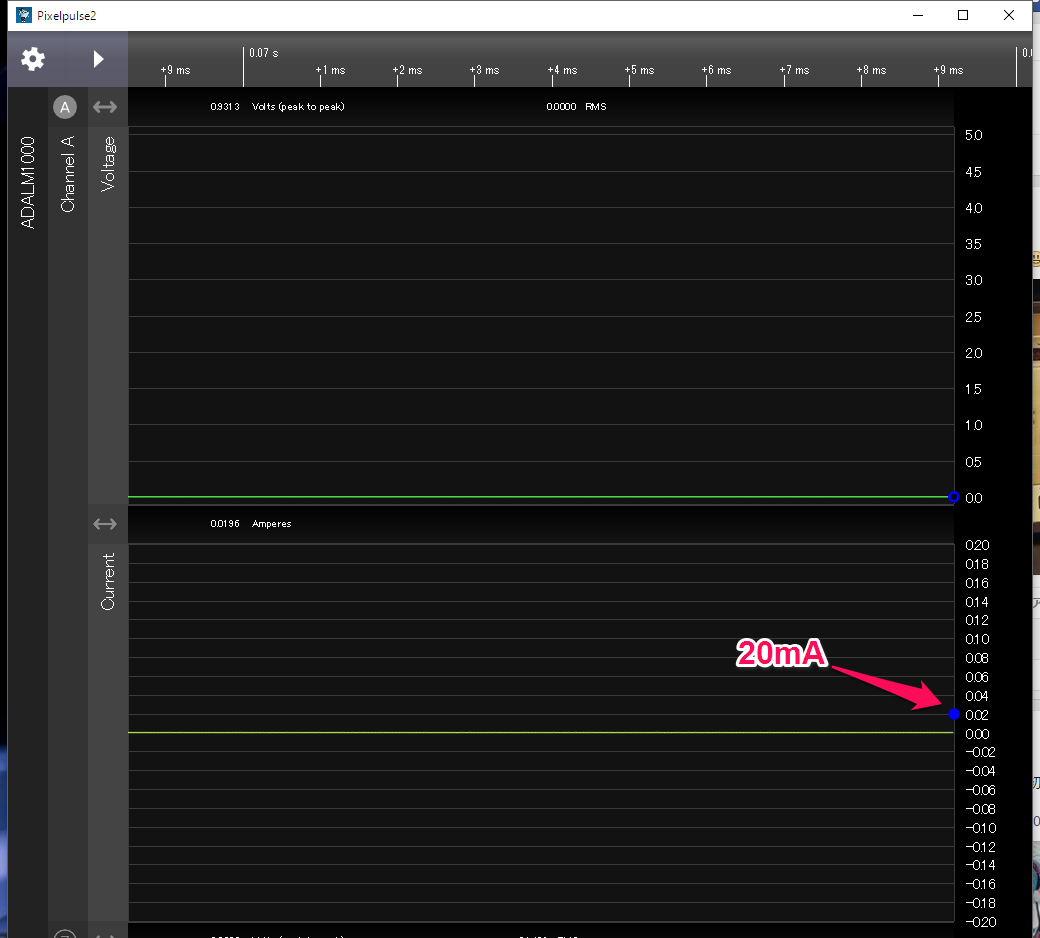
Task: Select the Current signal label
Action: click(x=108, y=581)
